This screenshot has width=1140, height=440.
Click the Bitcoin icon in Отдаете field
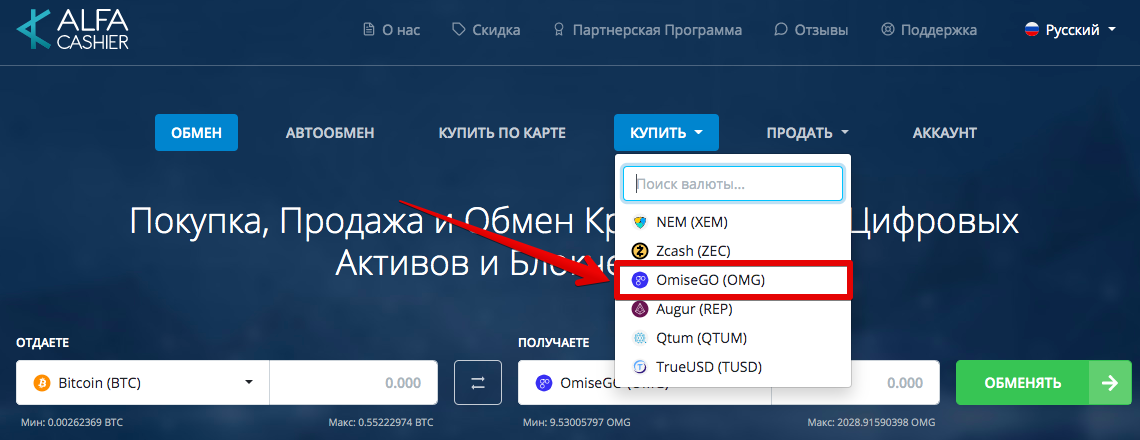(41, 383)
